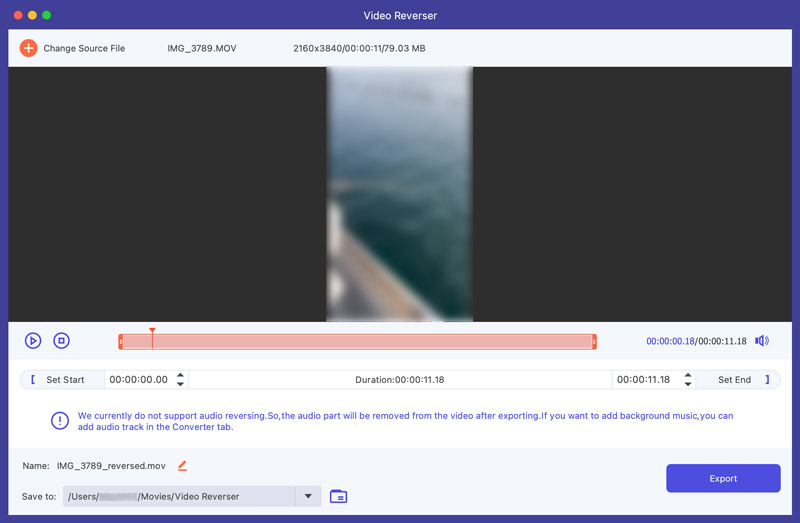The height and width of the screenshot is (523, 800).
Task: Decrease the end time with down arrow
Action: point(686,385)
